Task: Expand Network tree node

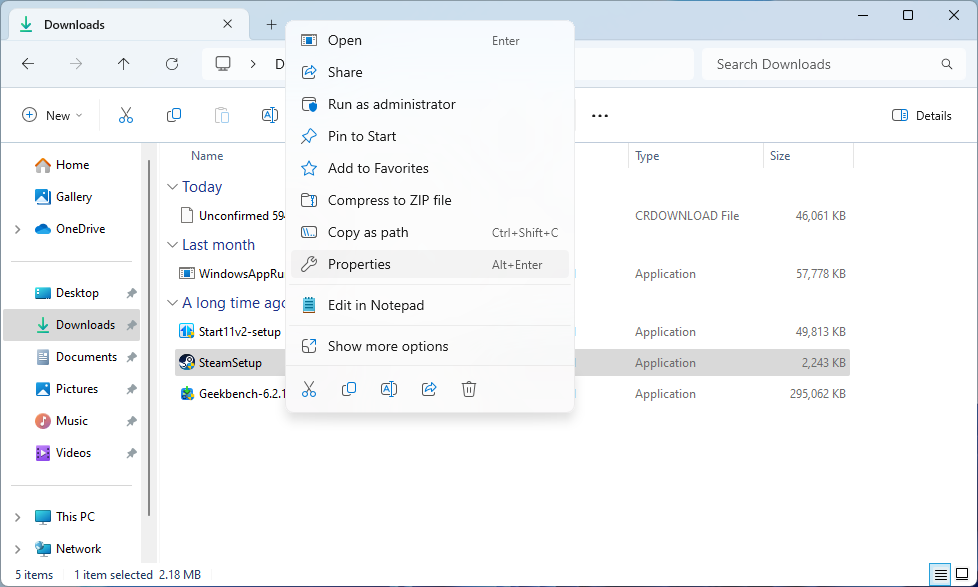Action: click(x=17, y=549)
